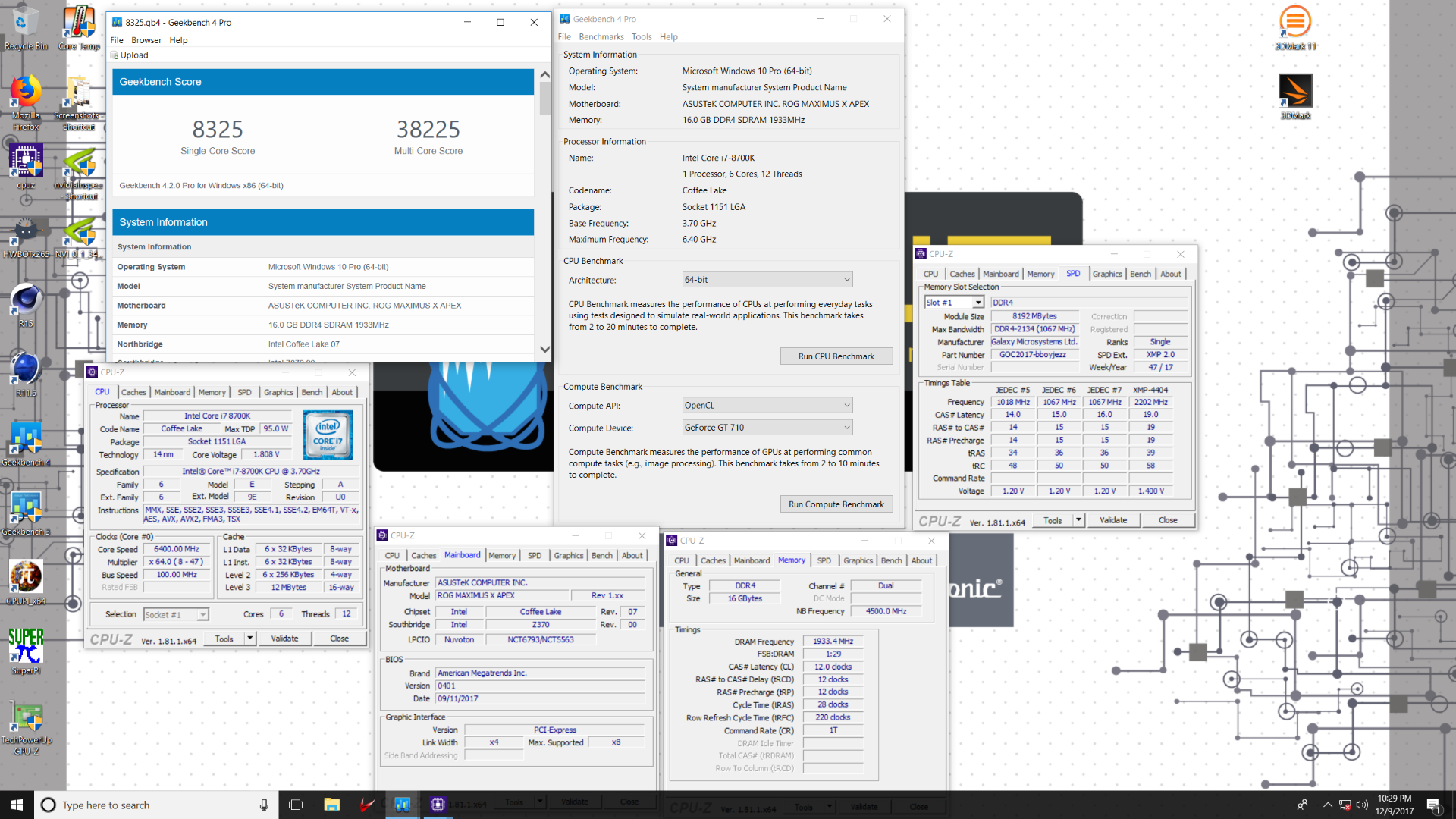The width and height of the screenshot is (1456, 819).
Task: Expand the Compute API OpenCL dropdown
Action: [767, 406]
